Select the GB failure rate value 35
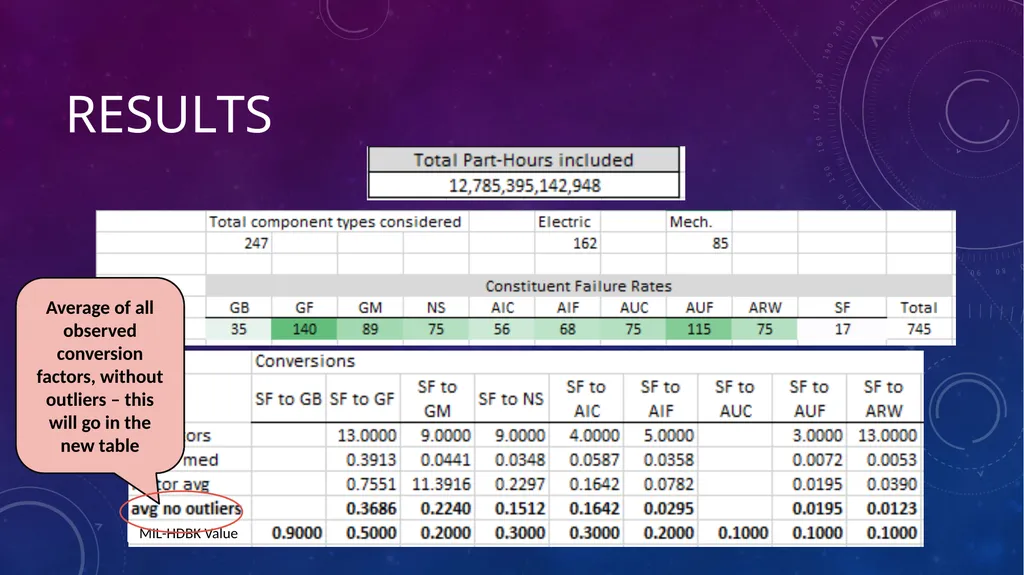This screenshot has height=575, width=1024. click(239, 329)
